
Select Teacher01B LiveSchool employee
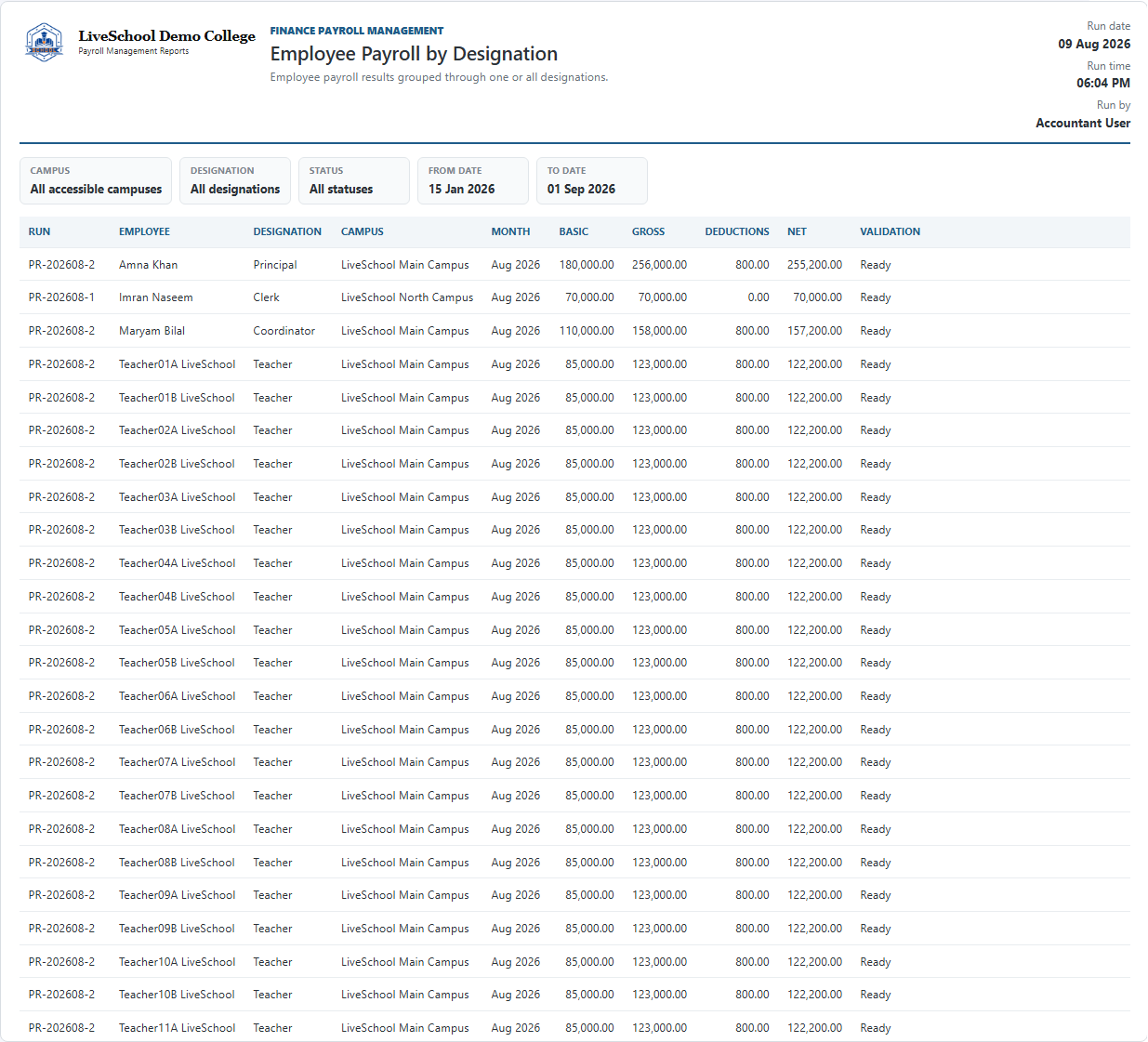(x=177, y=398)
